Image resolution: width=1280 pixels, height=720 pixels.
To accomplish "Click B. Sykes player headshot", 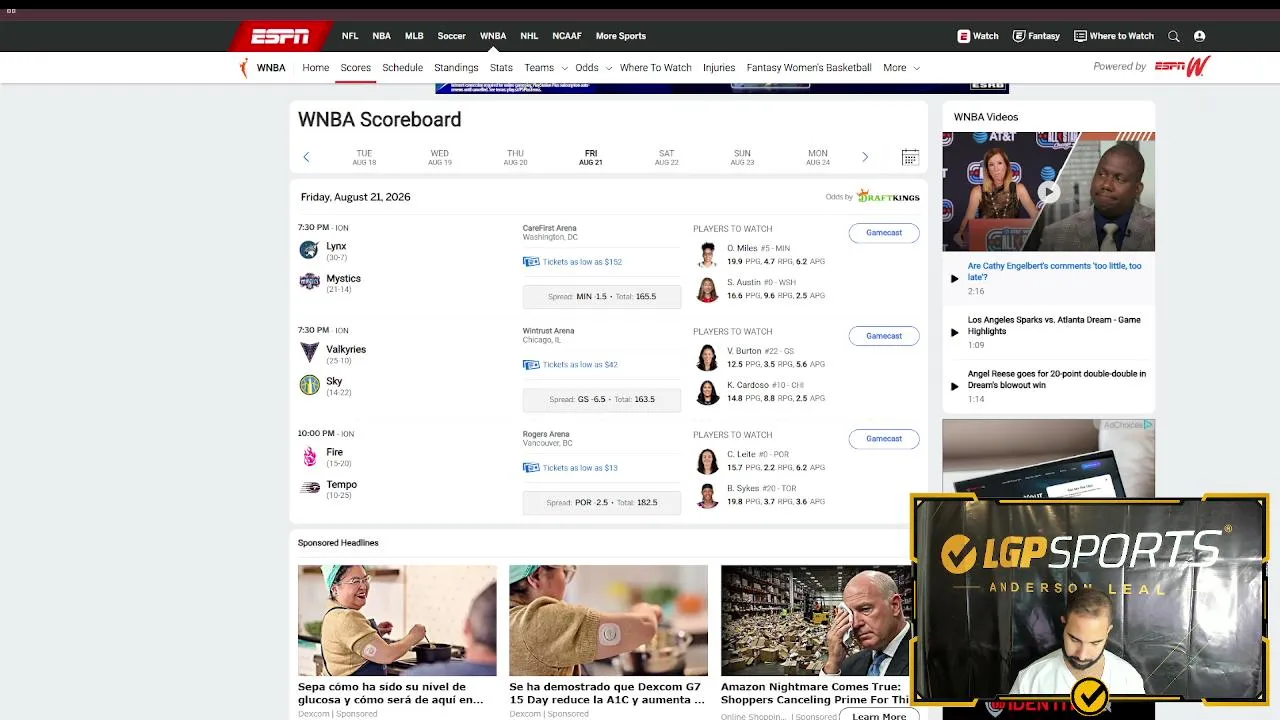I will coord(707,495).
